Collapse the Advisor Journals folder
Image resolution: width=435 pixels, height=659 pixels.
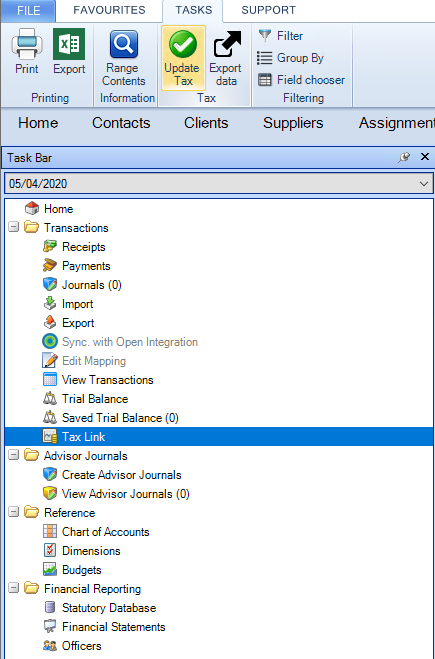click(14, 456)
